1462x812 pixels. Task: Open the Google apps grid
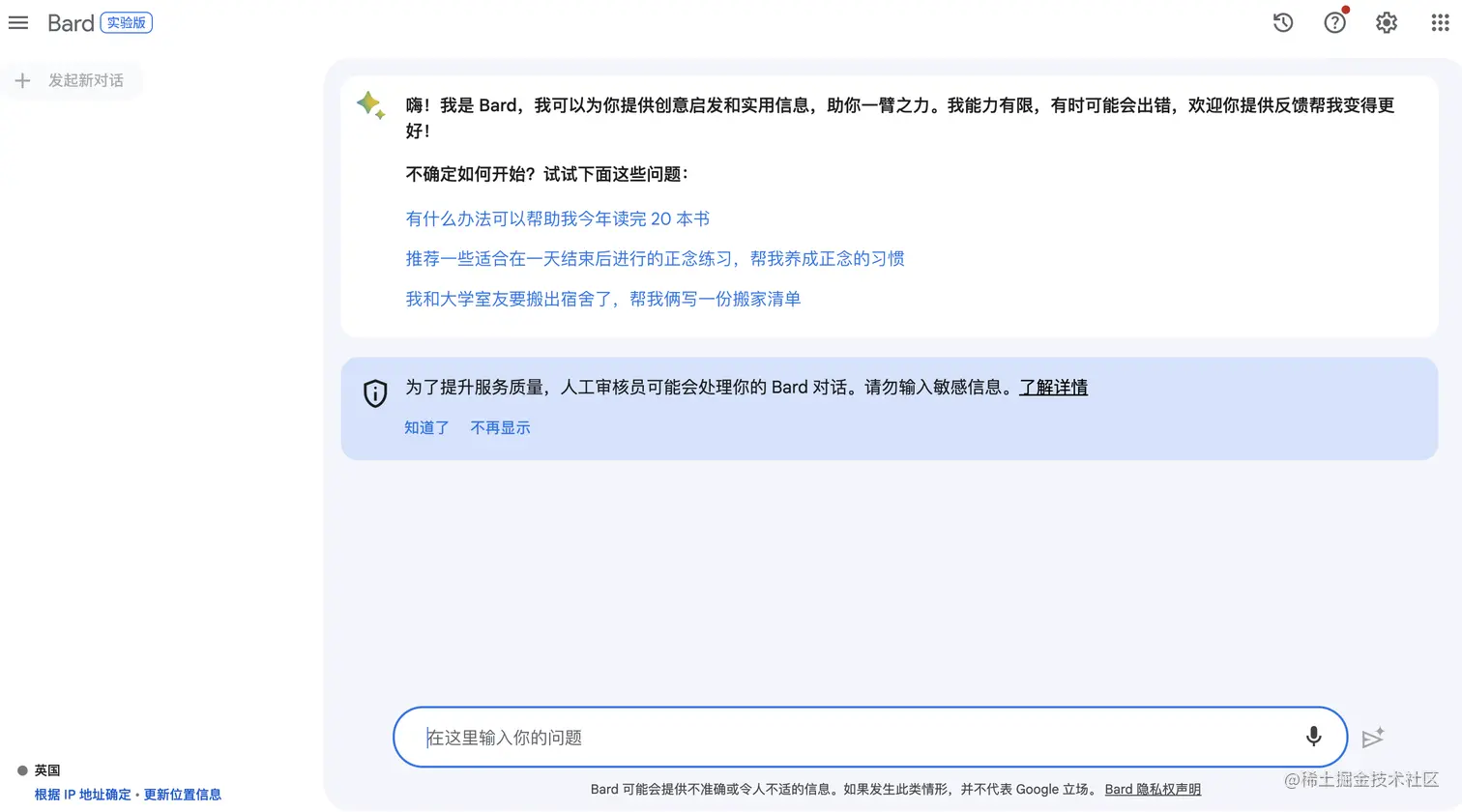coord(1440,22)
